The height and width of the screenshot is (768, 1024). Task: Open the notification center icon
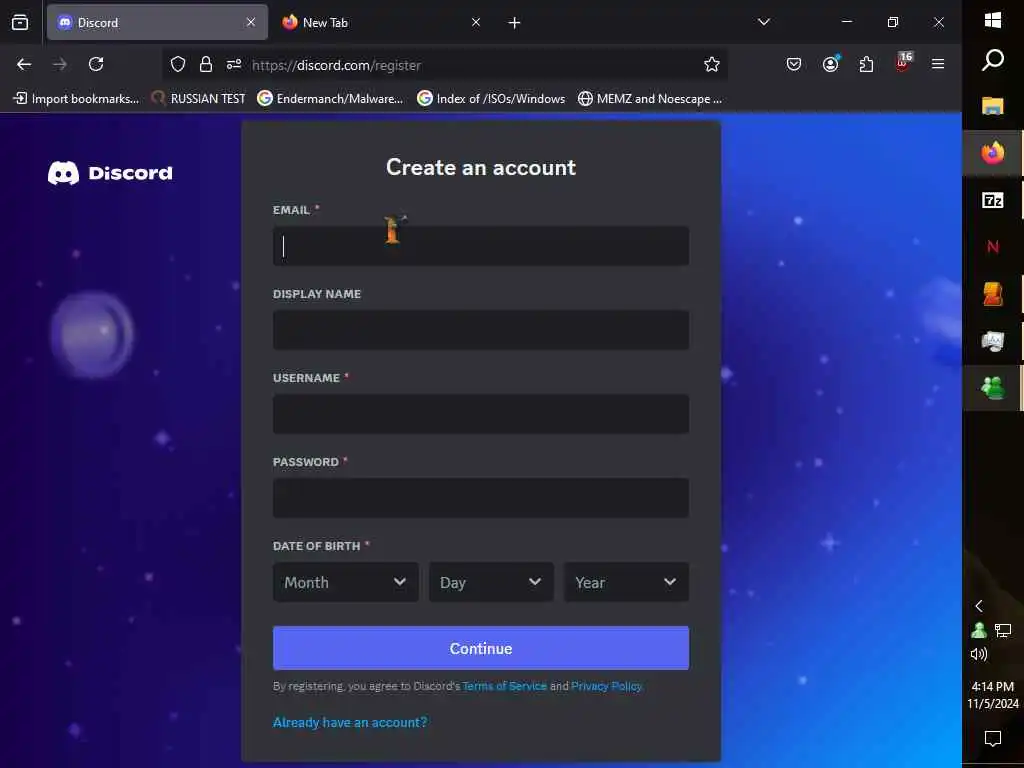pos(993,739)
